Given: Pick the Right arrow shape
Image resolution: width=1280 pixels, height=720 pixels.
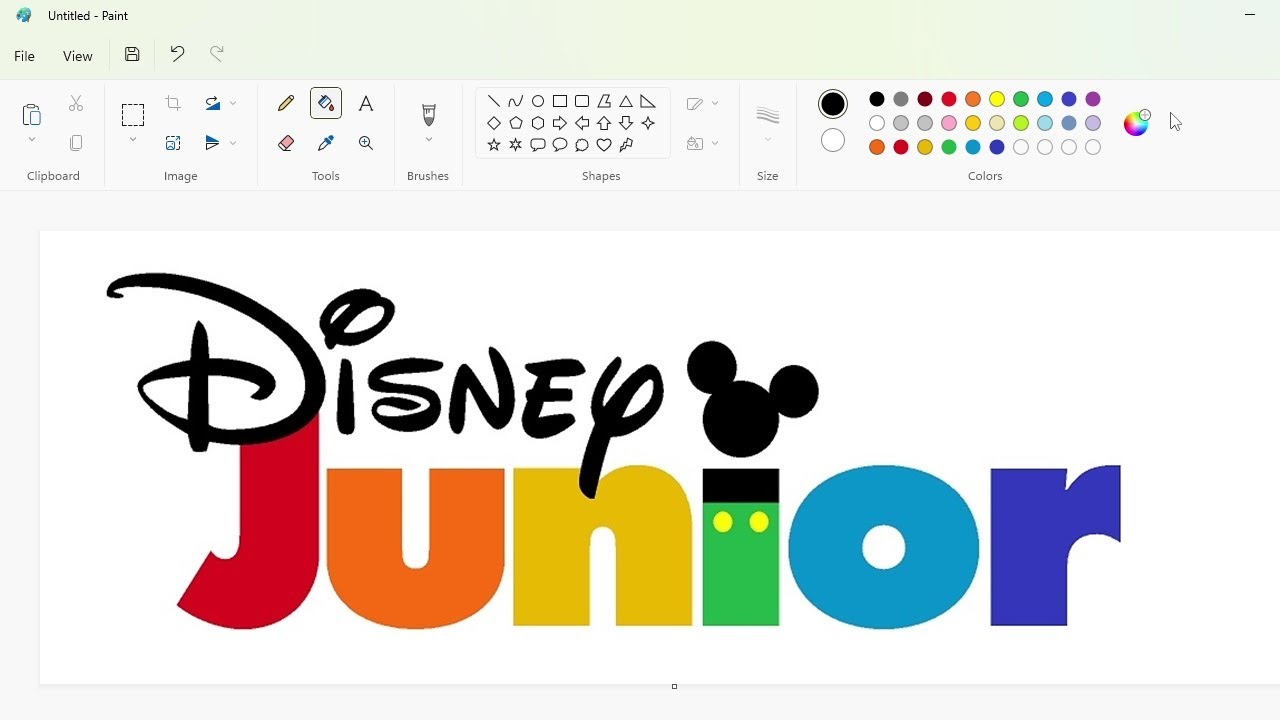Looking at the screenshot, I should pos(560,123).
